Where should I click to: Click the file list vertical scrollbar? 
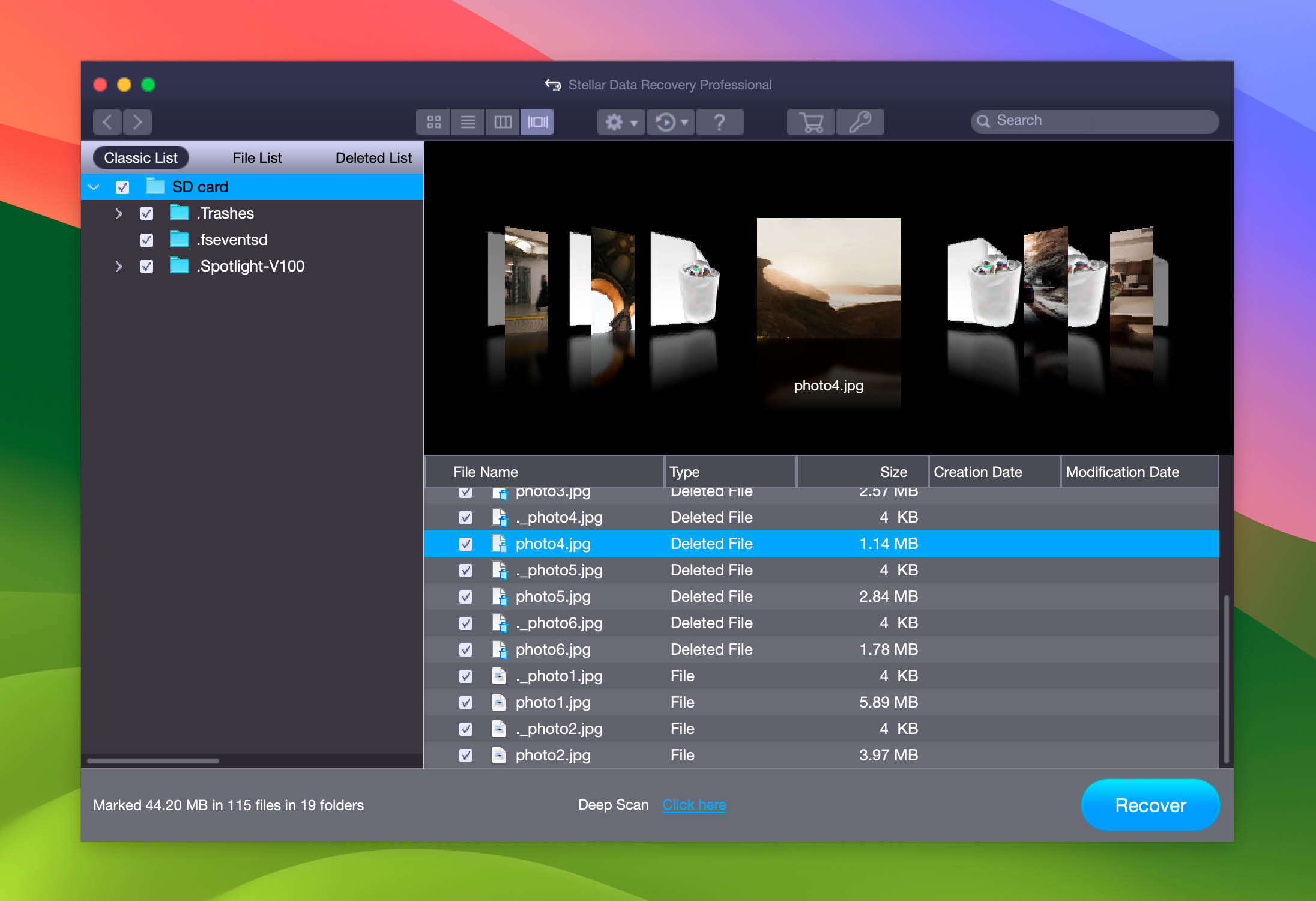pos(1226,679)
